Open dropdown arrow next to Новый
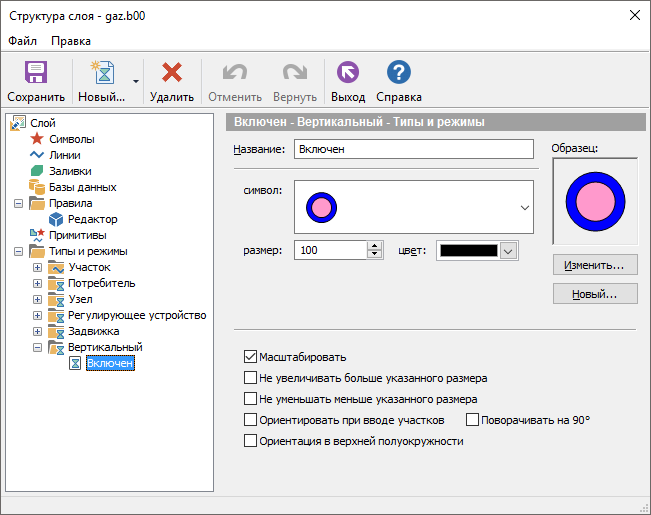Image resolution: width=651 pixels, height=515 pixels. [135, 82]
